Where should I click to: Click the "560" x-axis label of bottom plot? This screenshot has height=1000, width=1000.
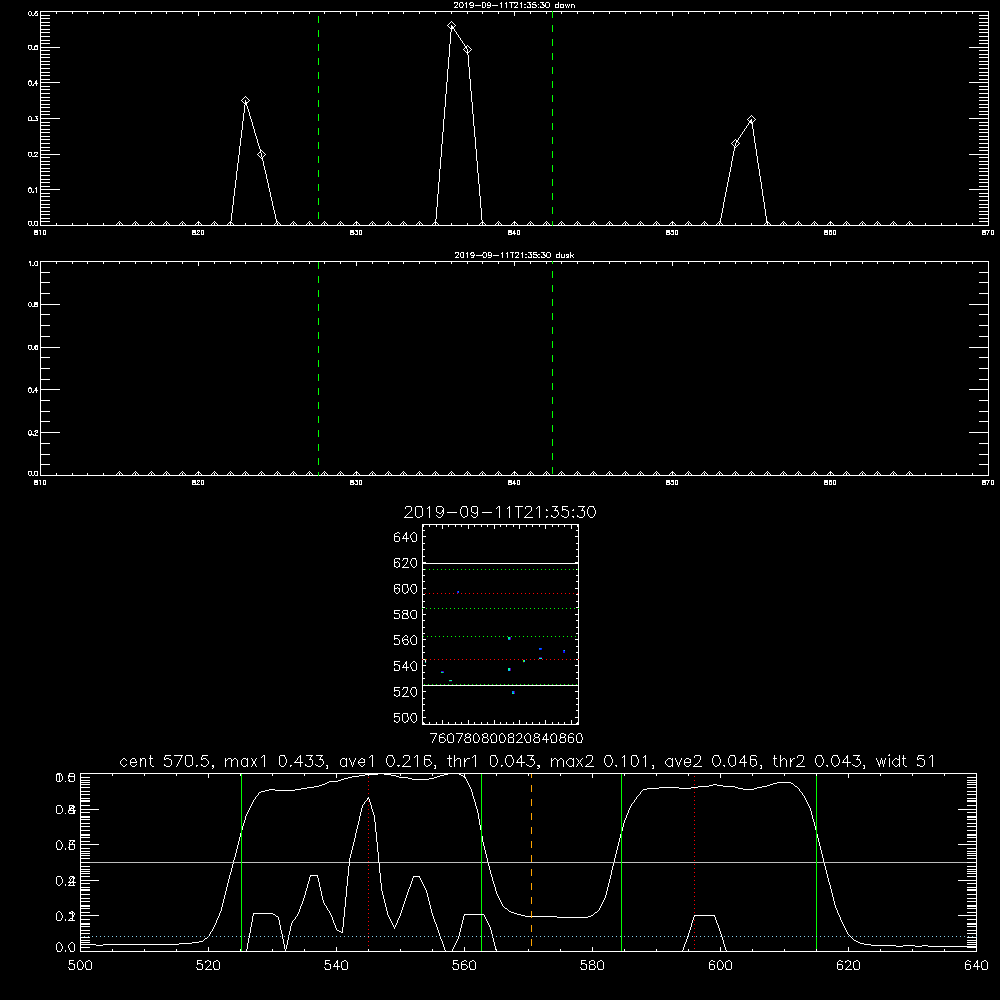[464, 966]
